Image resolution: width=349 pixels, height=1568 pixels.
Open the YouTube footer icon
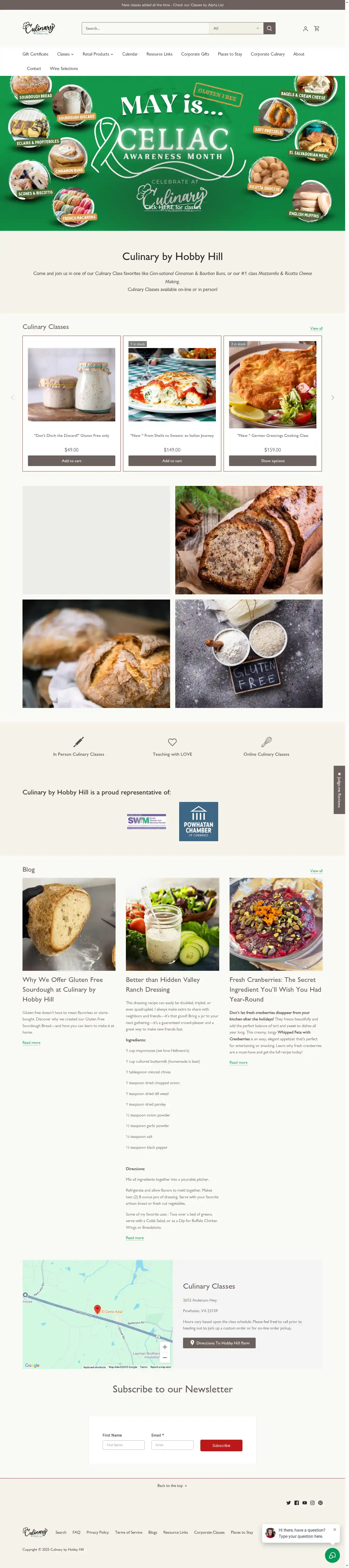click(305, 1503)
